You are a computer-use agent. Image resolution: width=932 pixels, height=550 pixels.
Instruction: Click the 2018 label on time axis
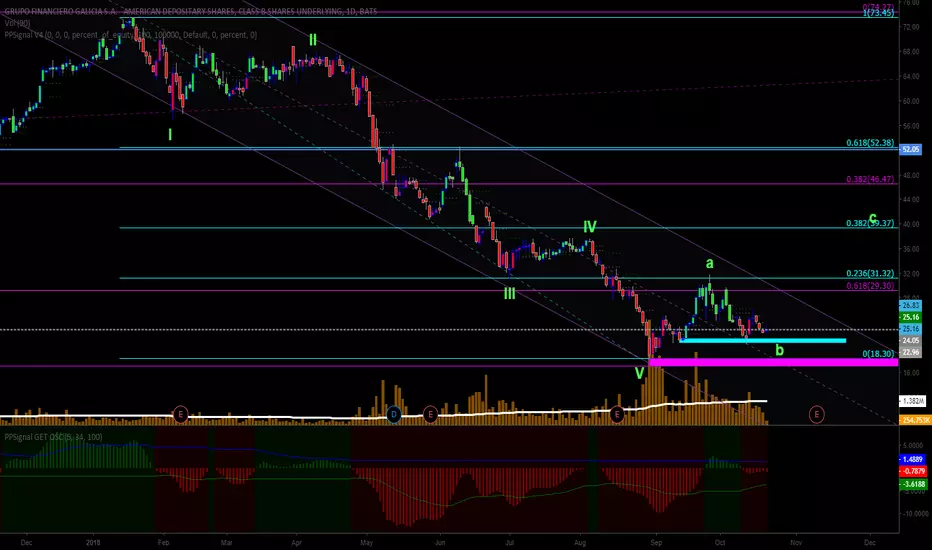[x=93, y=542]
